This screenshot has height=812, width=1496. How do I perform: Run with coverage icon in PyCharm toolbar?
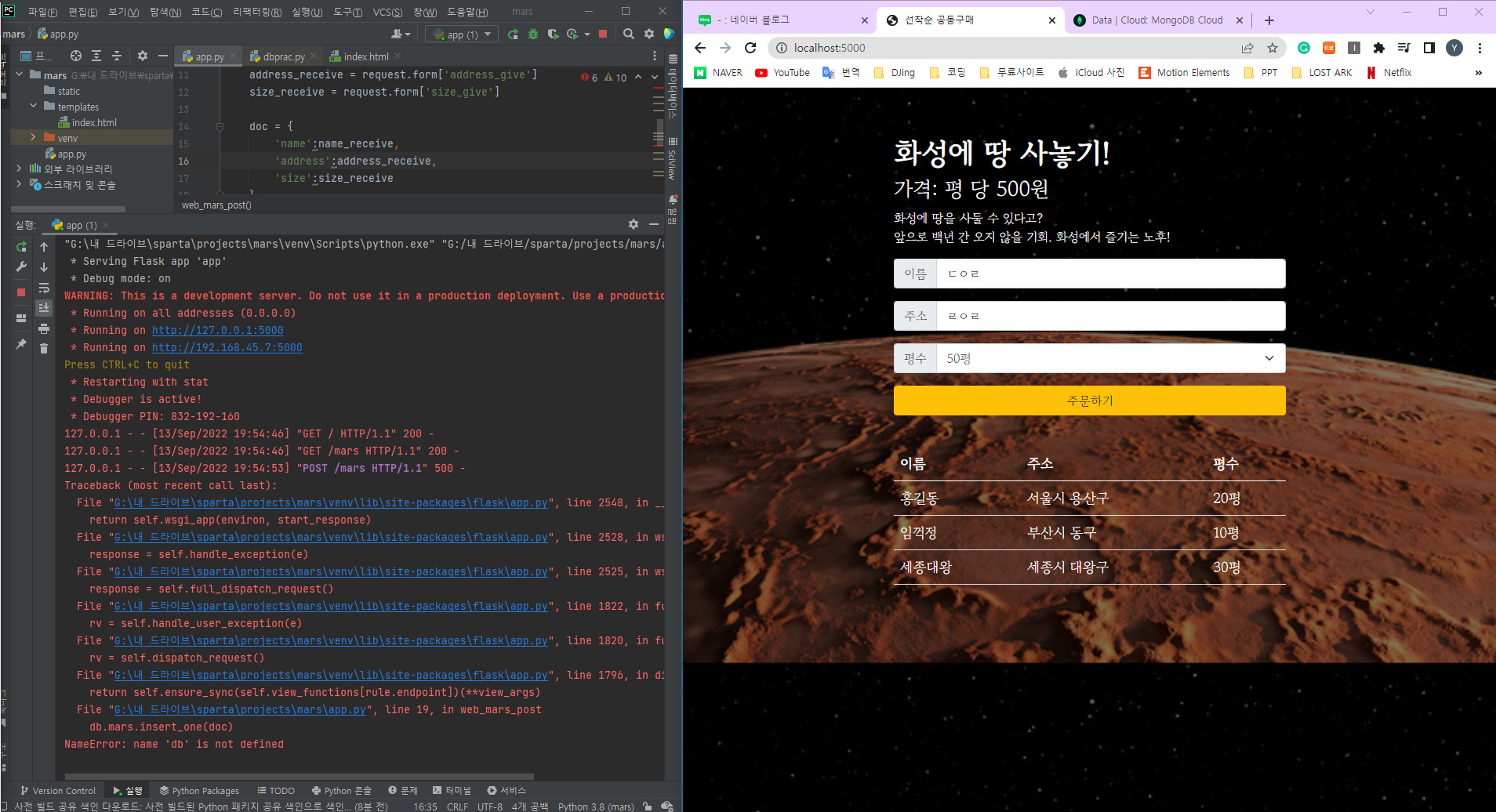click(553, 34)
